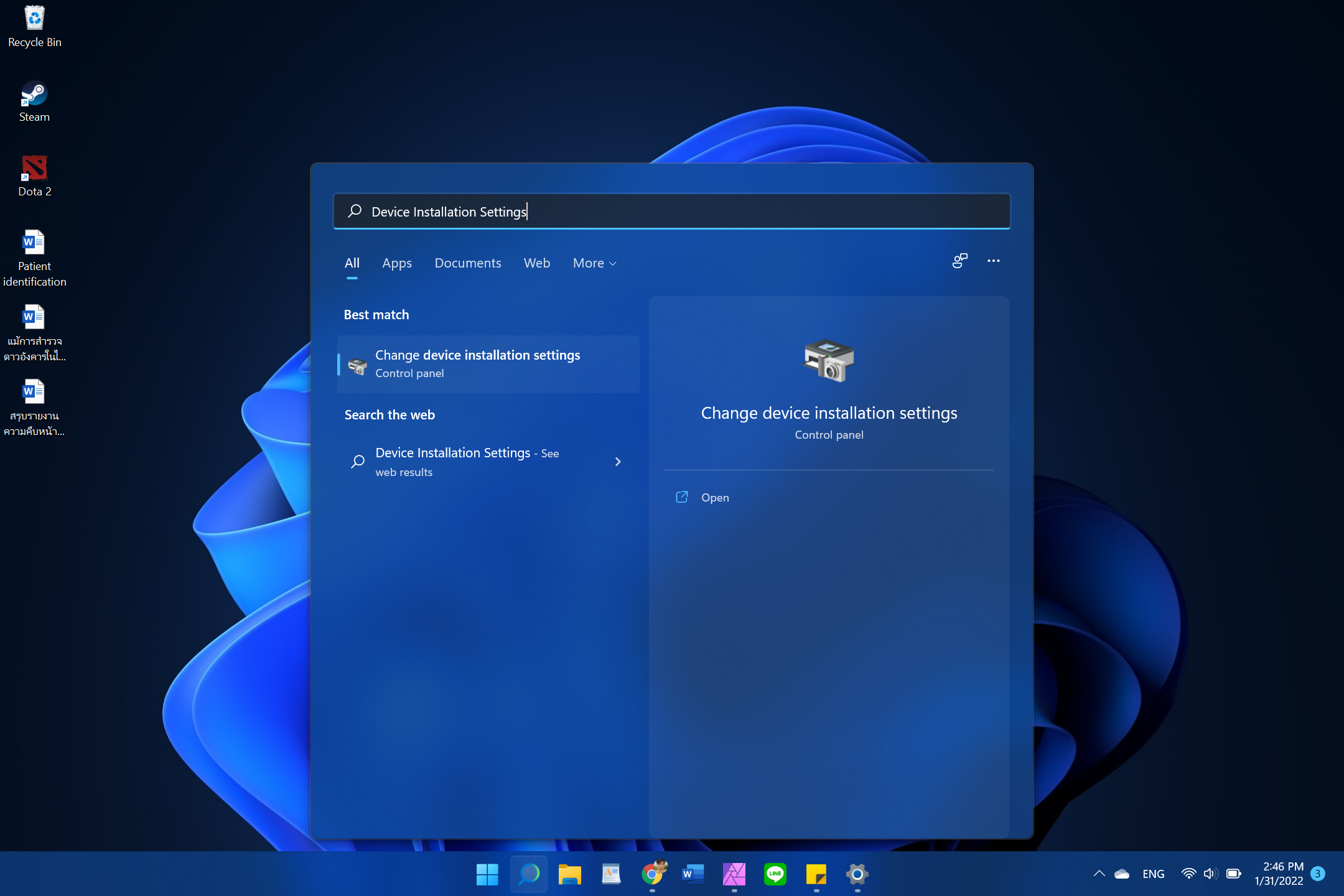Click the search feedback people icon

tap(959, 261)
